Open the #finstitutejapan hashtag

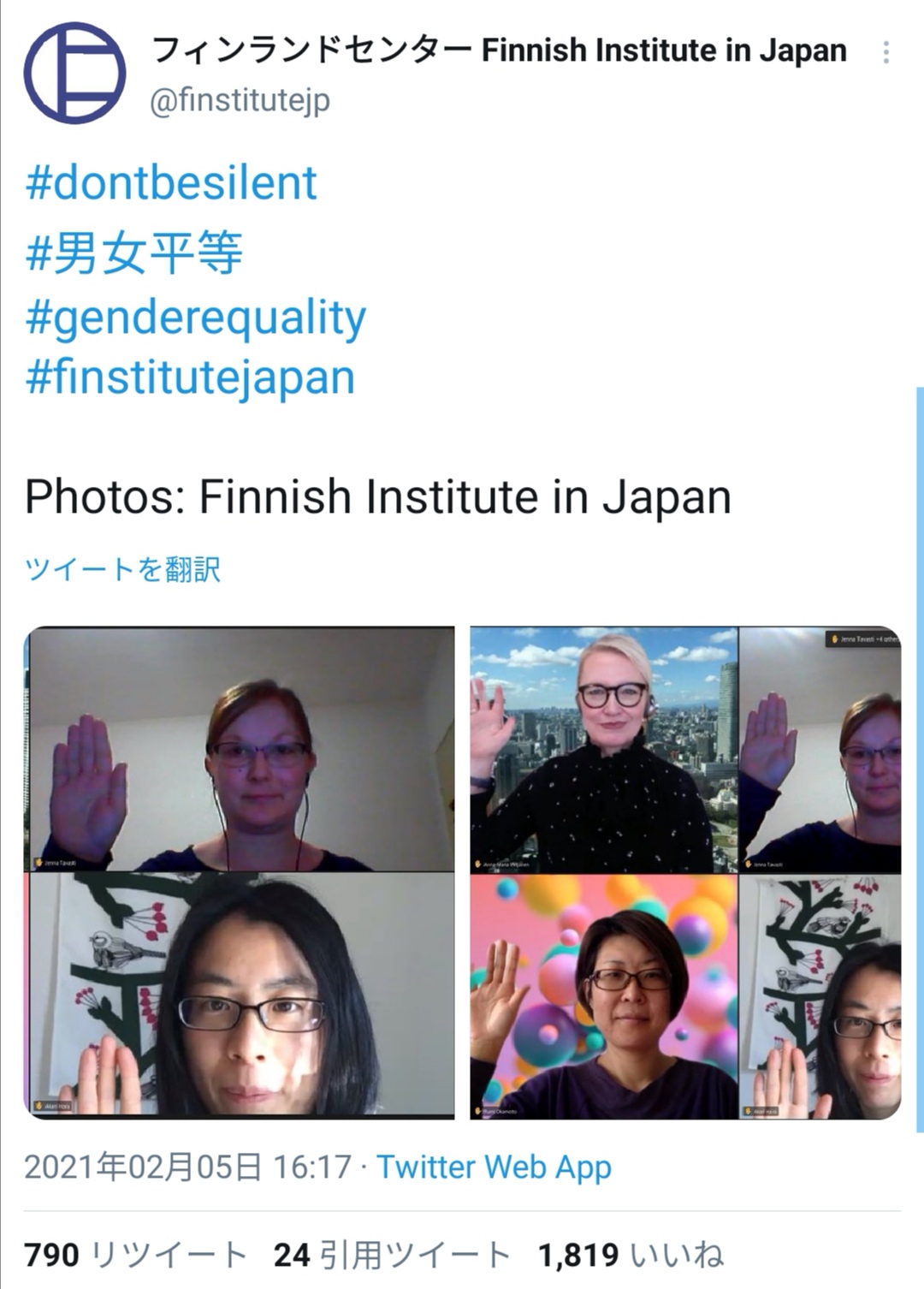[x=190, y=378]
